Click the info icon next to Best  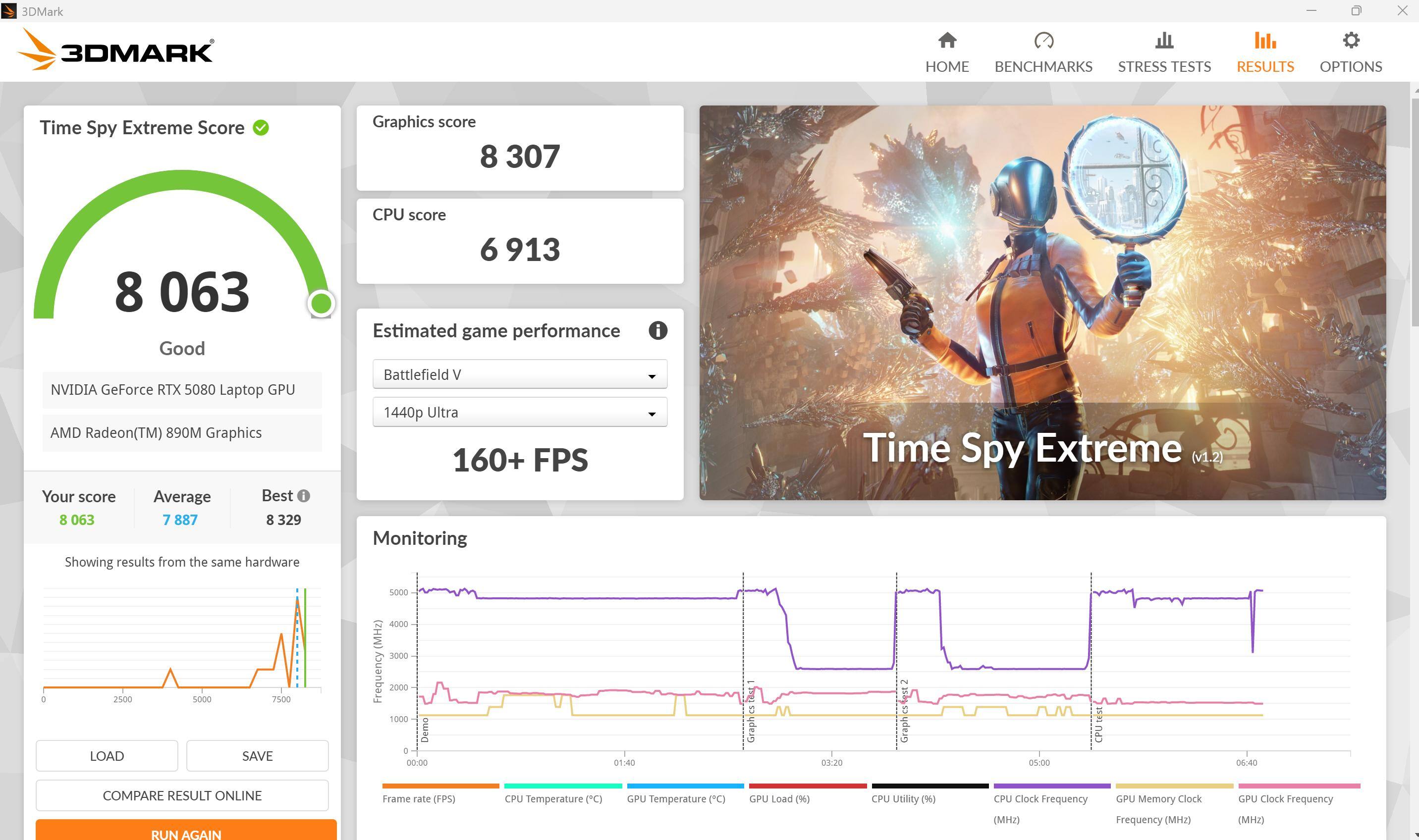click(304, 496)
